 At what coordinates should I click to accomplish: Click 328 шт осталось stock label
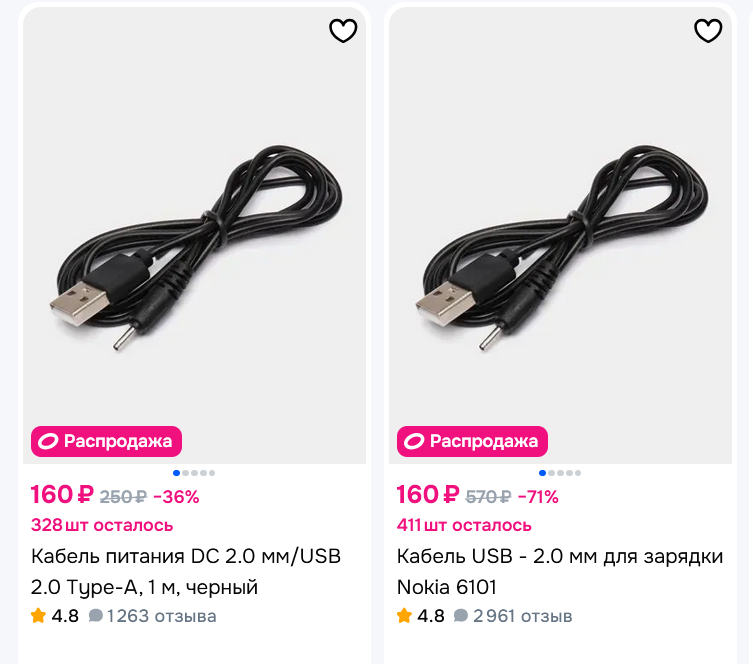[x=102, y=525]
